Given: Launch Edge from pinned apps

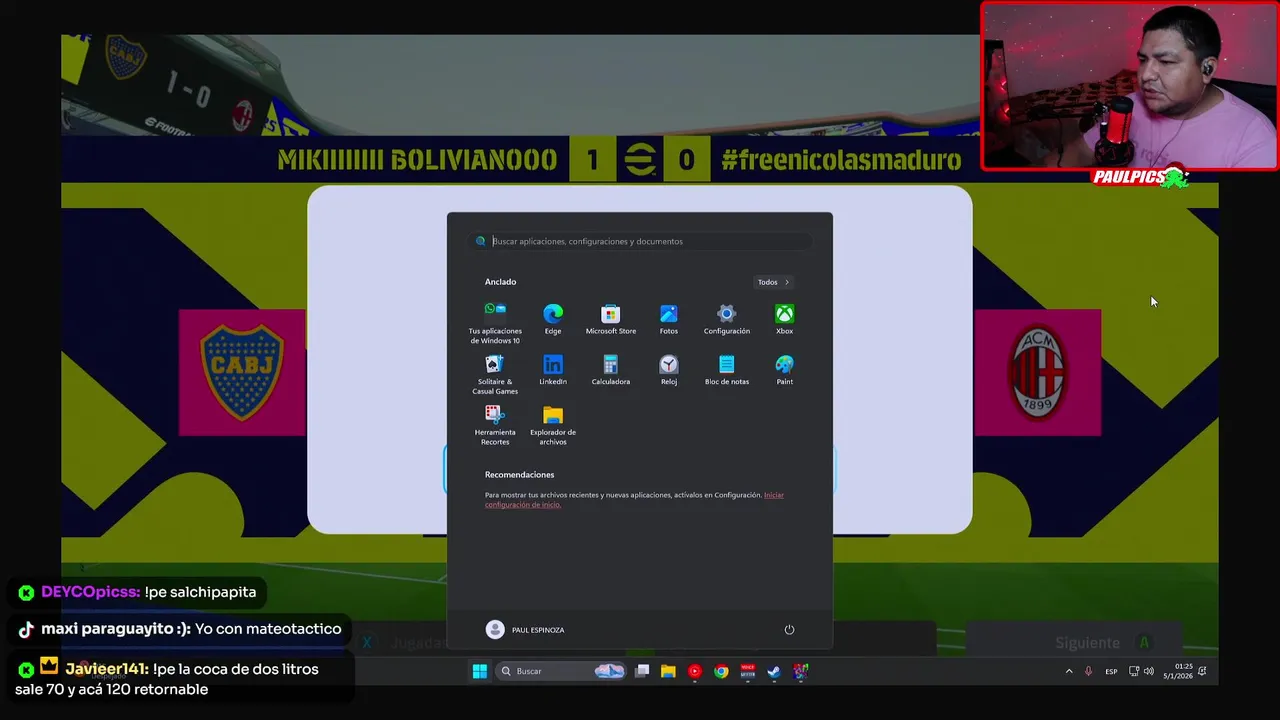Looking at the screenshot, I should point(553,320).
